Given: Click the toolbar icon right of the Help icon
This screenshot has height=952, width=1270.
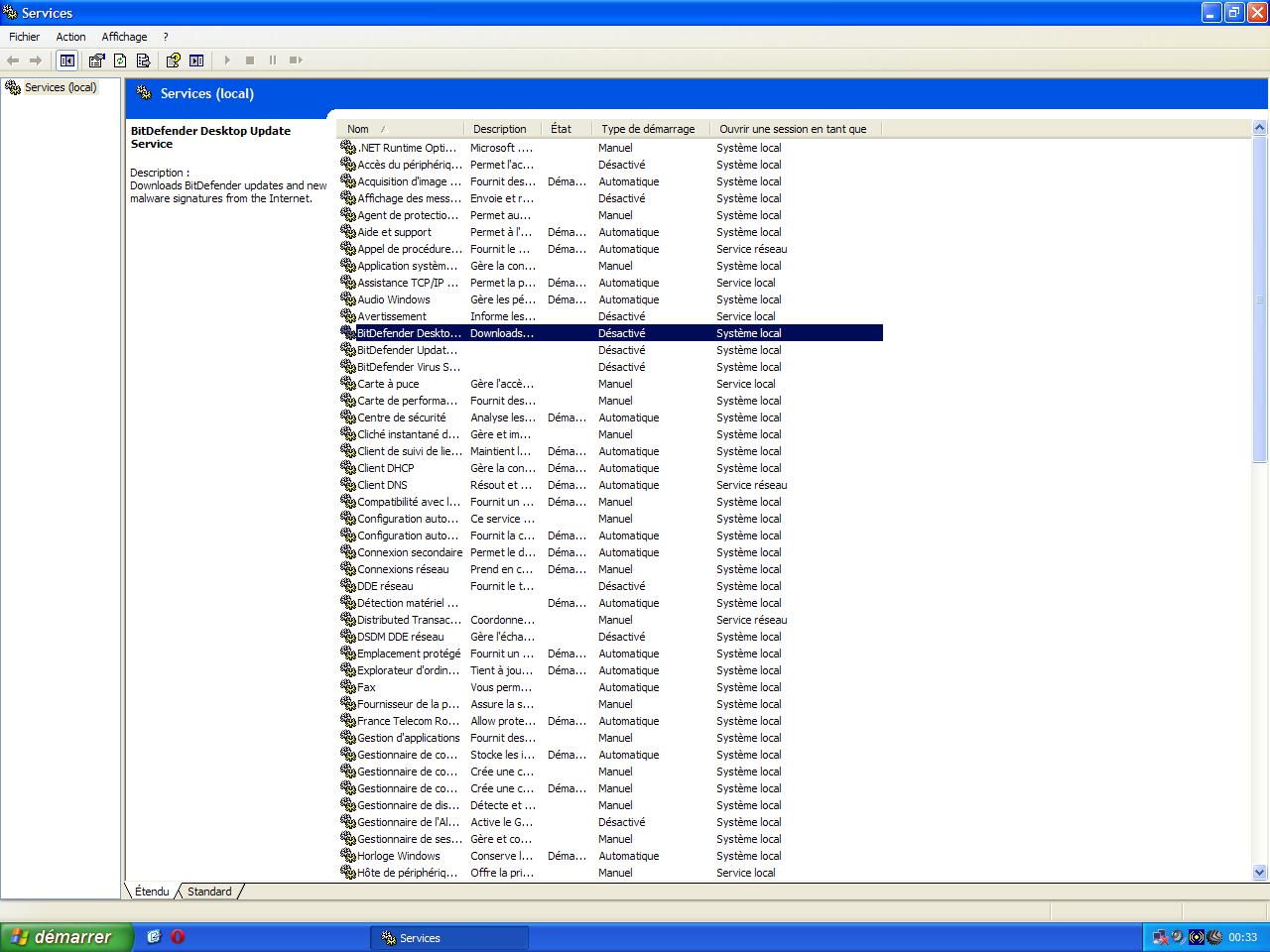Looking at the screenshot, I should pyautogui.click(x=196, y=60).
